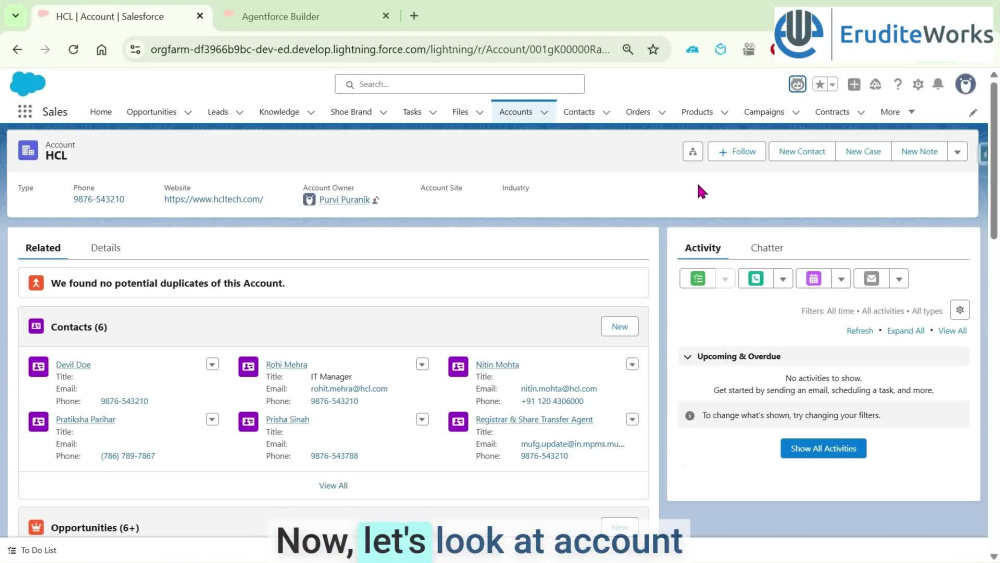
Task: Open the Leads tab dropdown arrow
Action: click(x=240, y=112)
